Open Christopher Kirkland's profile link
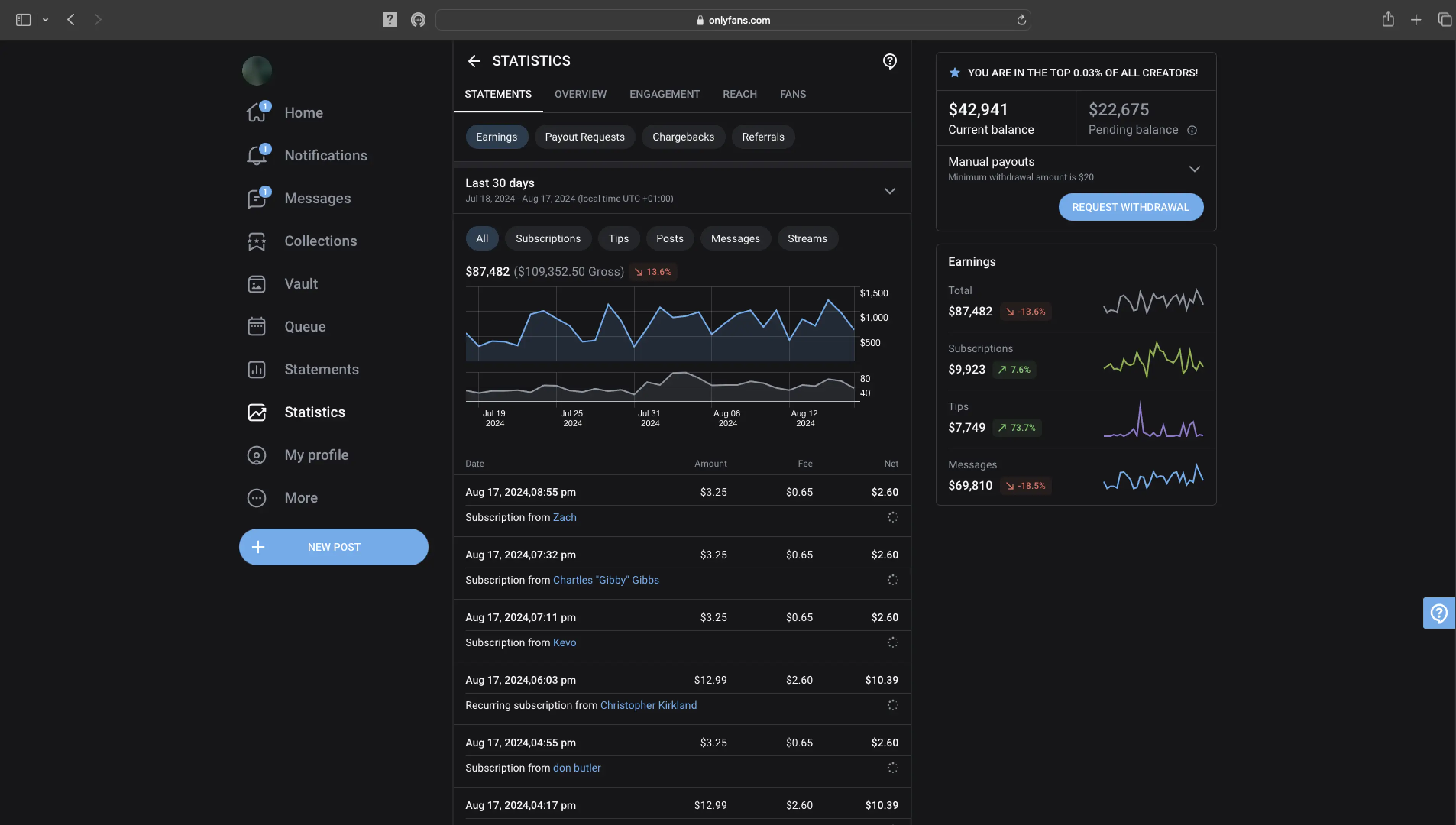The image size is (1456, 825). 648,705
